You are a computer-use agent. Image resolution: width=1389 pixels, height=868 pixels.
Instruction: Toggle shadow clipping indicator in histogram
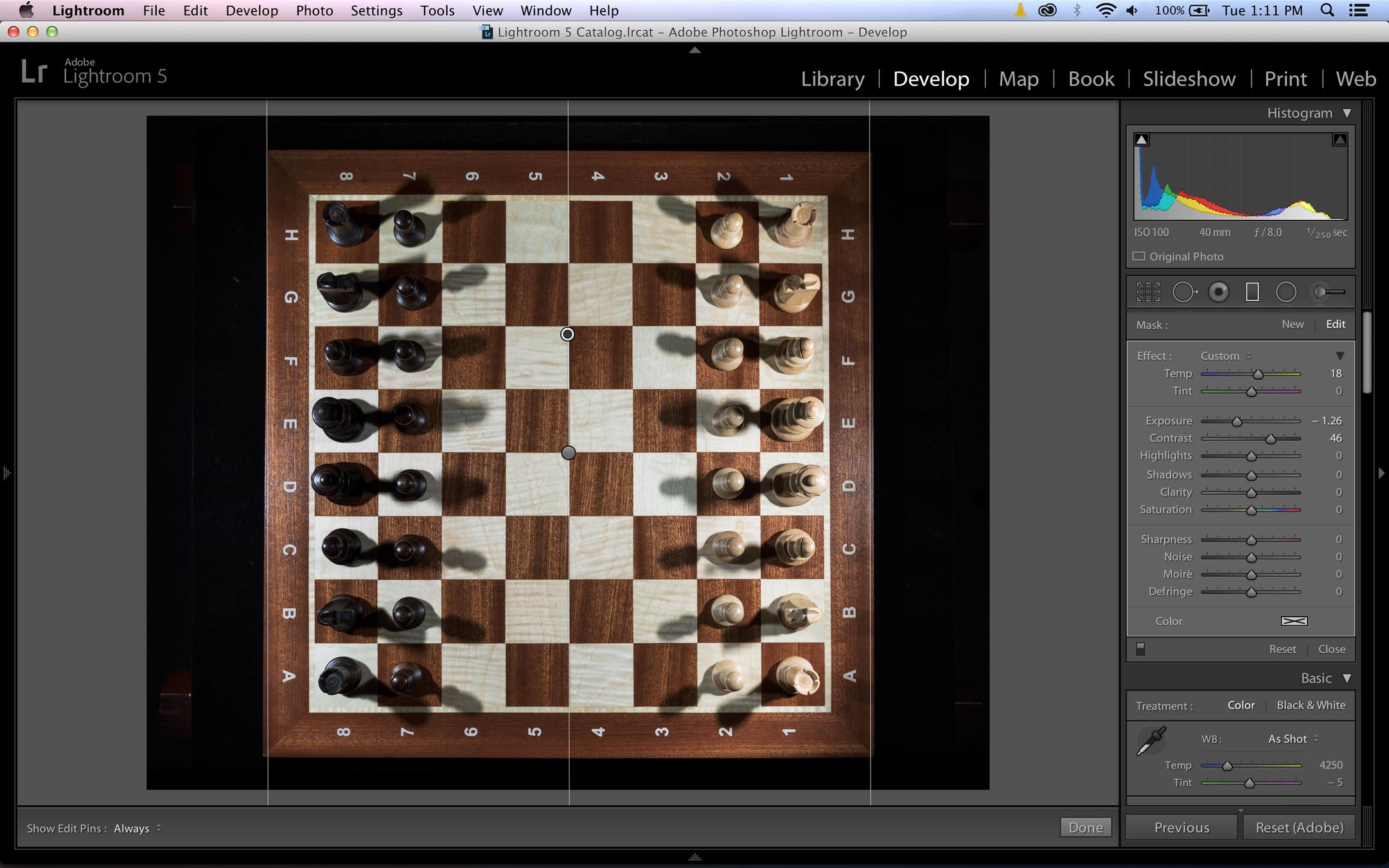click(x=1142, y=140)
